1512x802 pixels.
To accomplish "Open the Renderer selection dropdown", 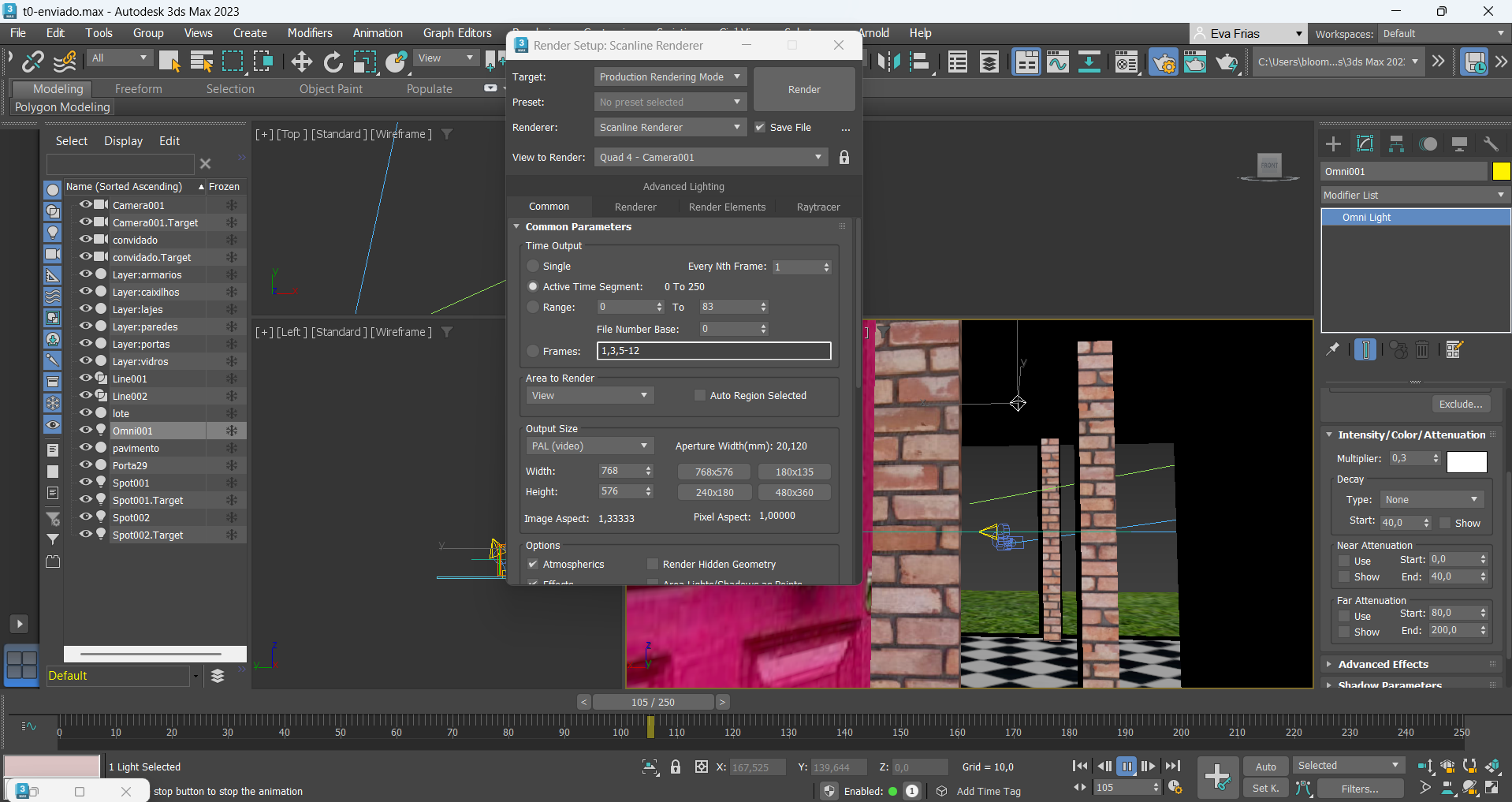I will 669,128.
